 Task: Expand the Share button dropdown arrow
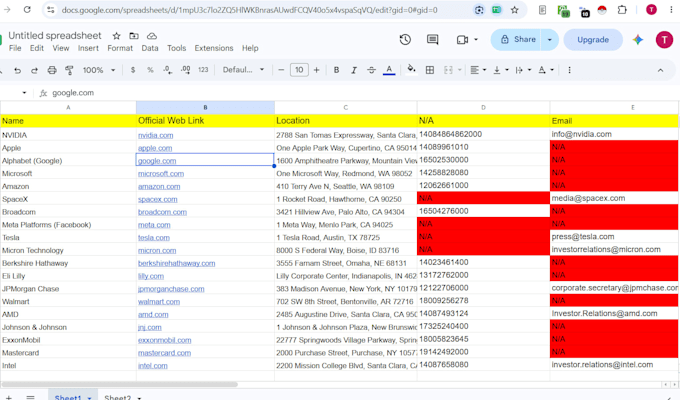(x=549, y=39)
